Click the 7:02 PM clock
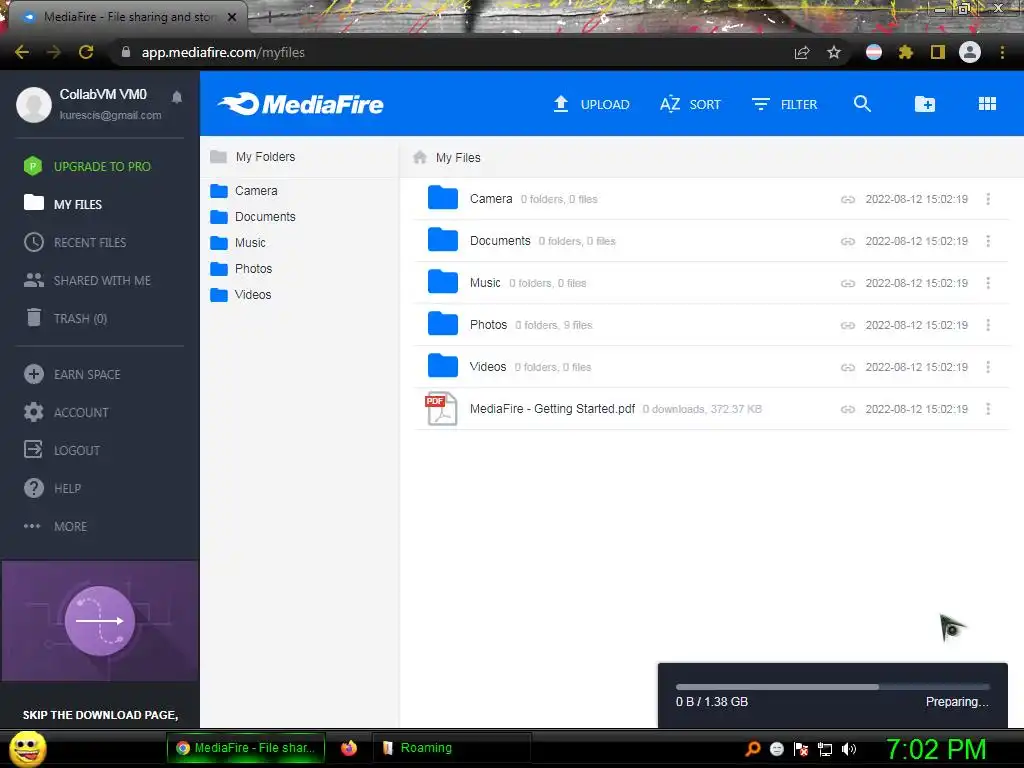 pyautogui.click(x=936, y=749)
